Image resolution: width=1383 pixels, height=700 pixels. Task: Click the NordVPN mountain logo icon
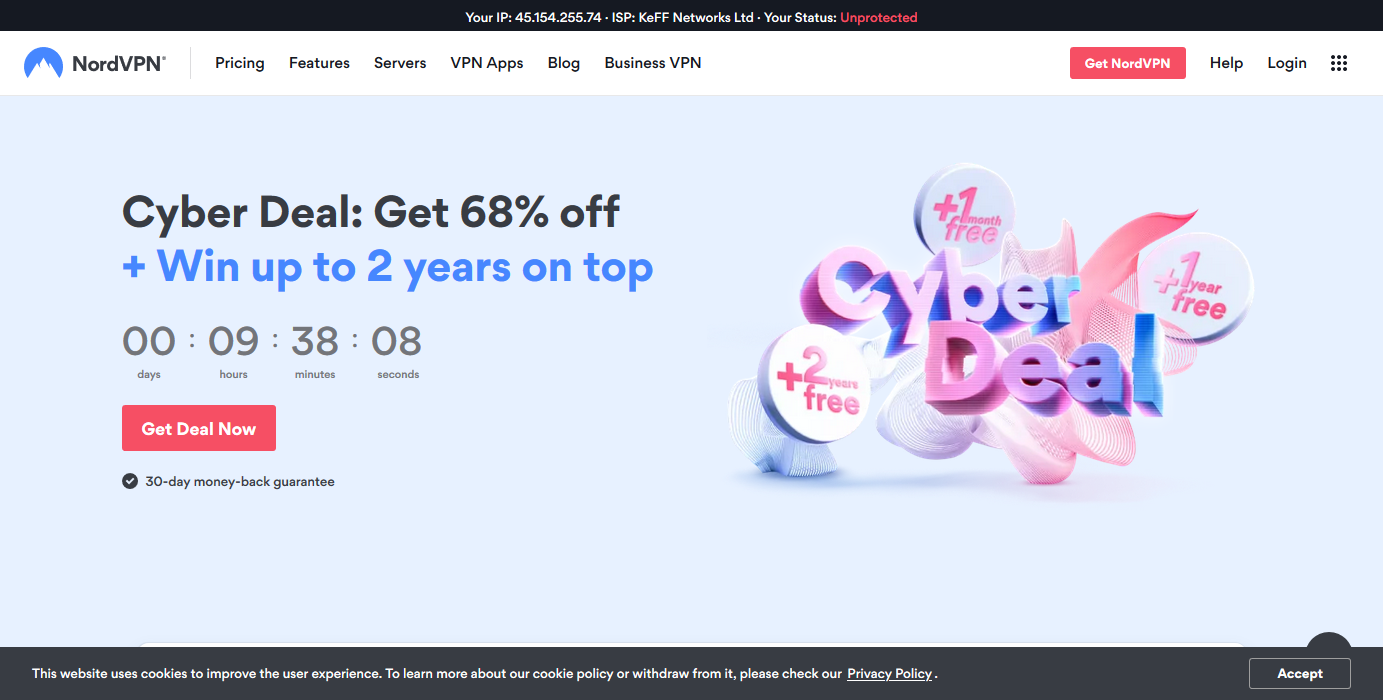[43, 63]
